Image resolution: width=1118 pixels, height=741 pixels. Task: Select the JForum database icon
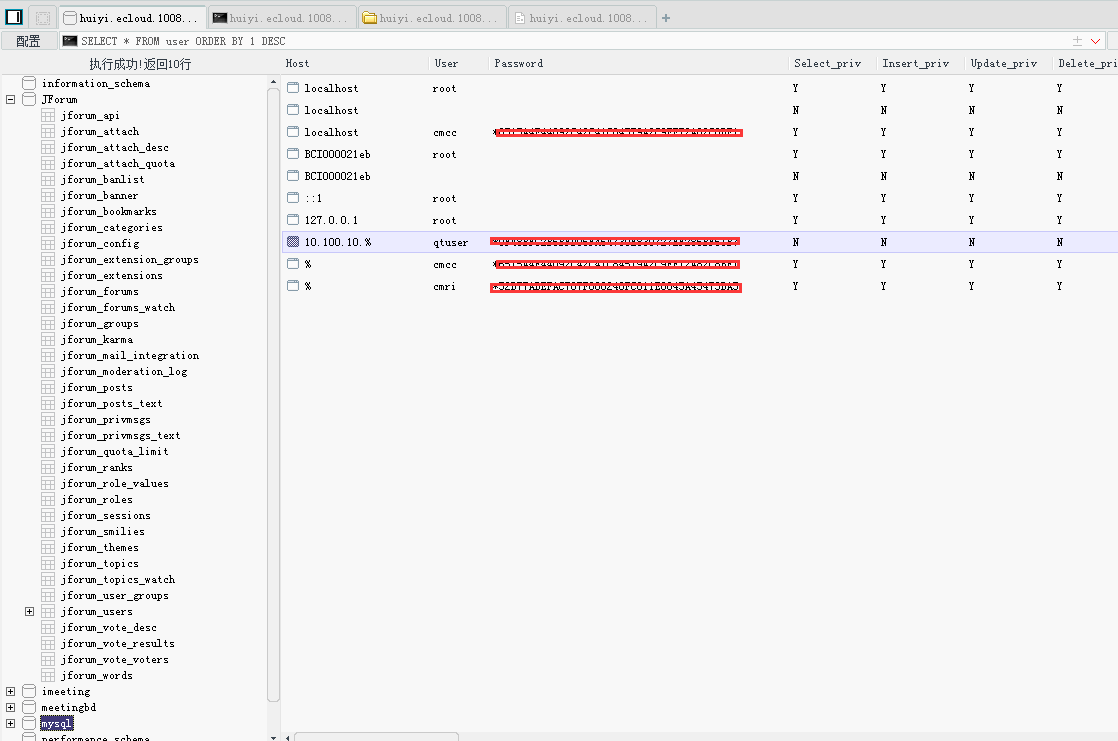(29, 99)
